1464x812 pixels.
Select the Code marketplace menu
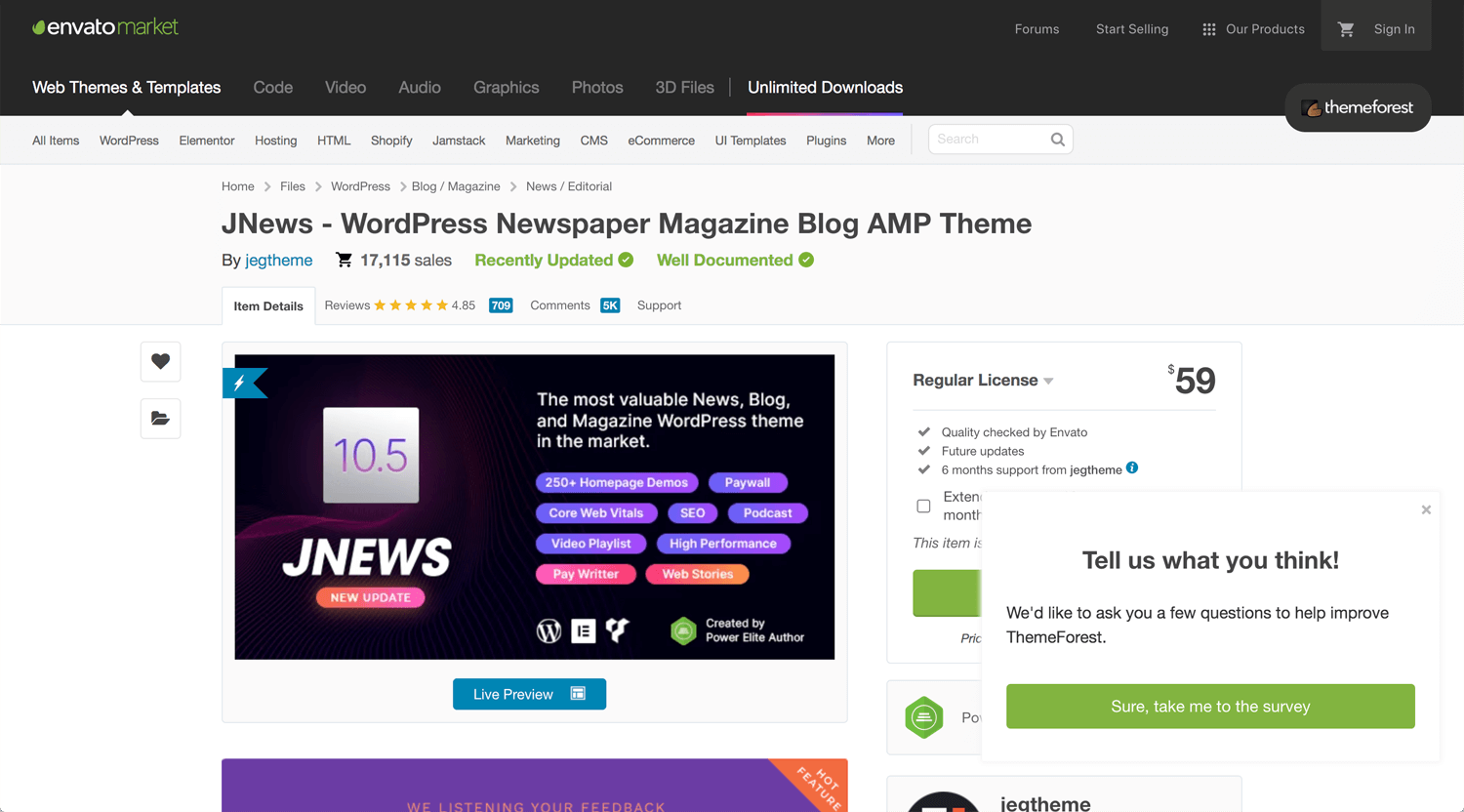[x=273, y=88]
